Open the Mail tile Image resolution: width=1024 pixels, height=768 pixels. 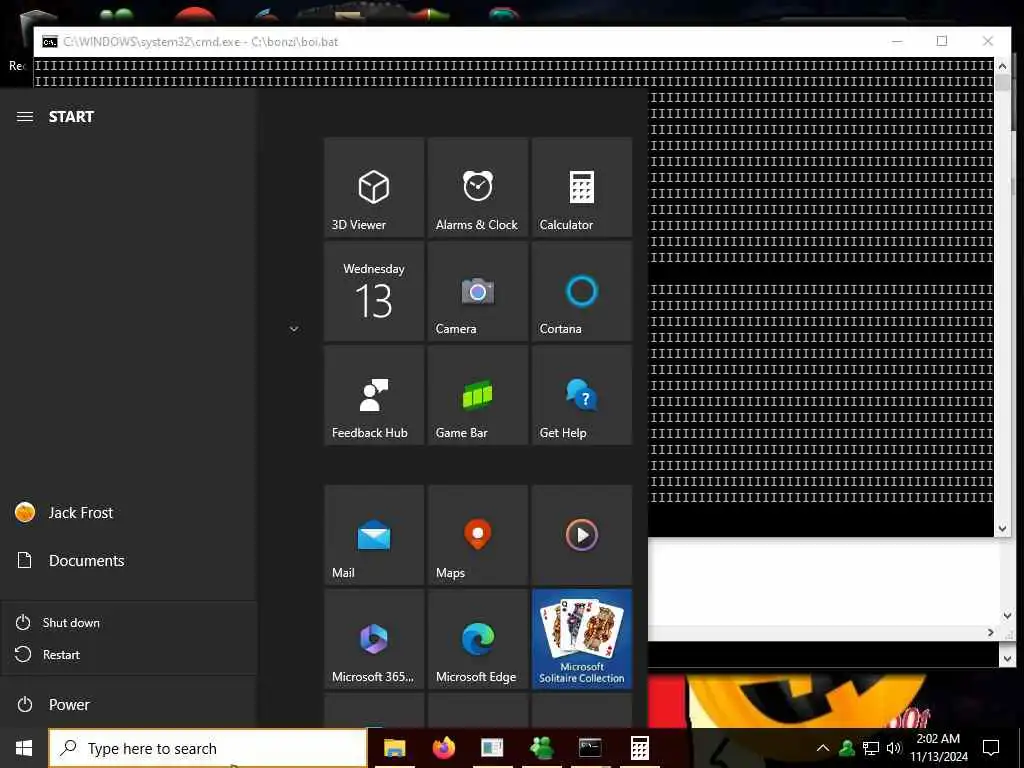click(x=374, y=535)
